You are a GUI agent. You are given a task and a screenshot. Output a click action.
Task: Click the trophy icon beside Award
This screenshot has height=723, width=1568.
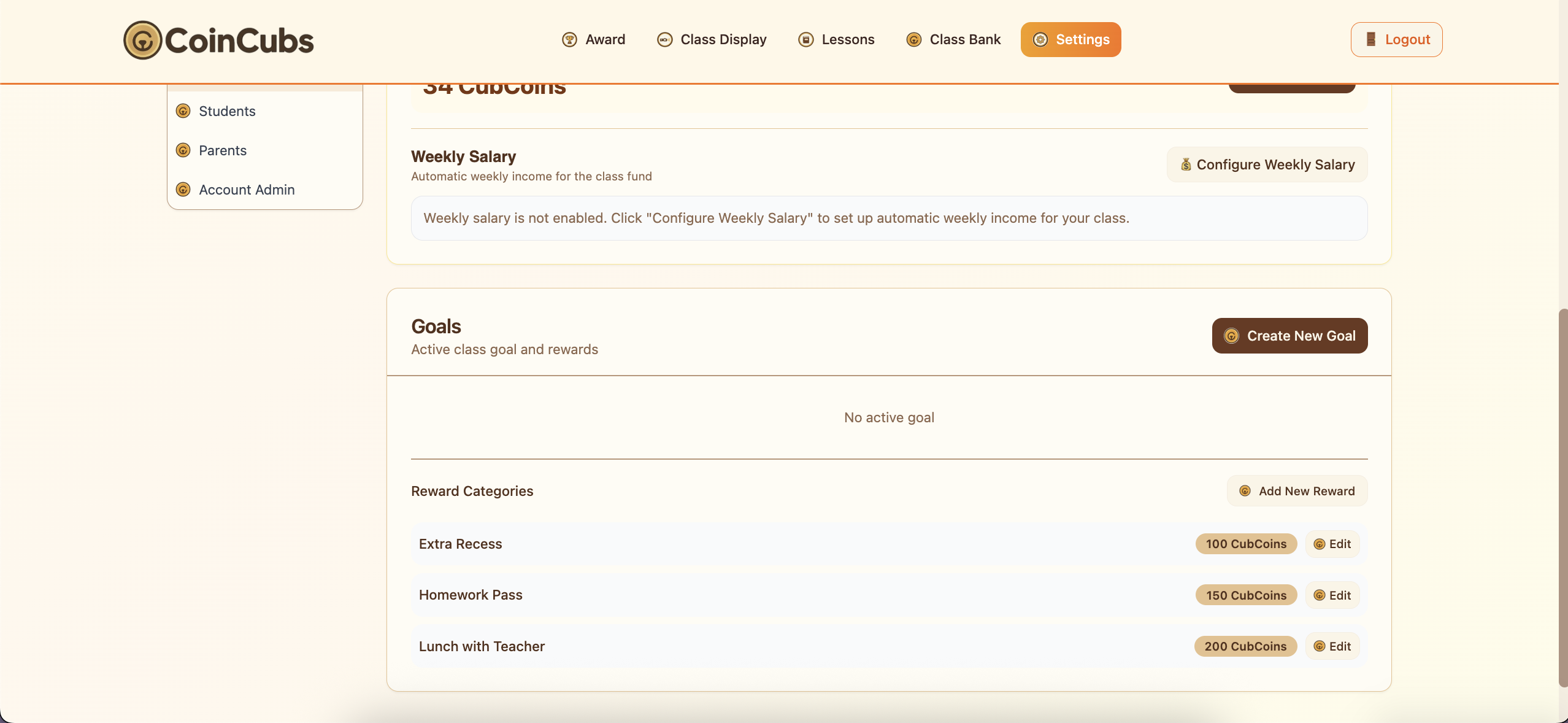569,40
